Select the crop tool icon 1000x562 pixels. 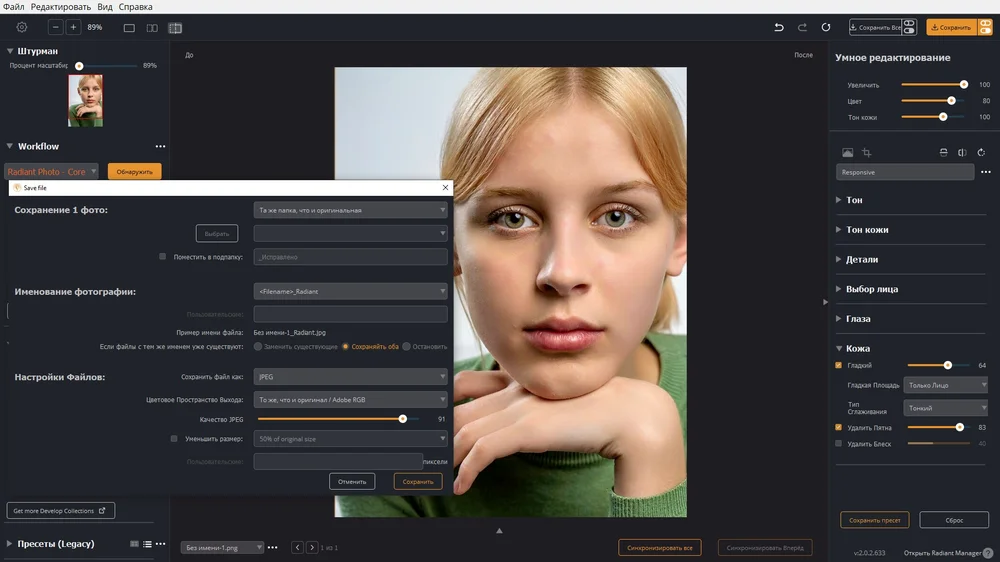tap(866, 152)
